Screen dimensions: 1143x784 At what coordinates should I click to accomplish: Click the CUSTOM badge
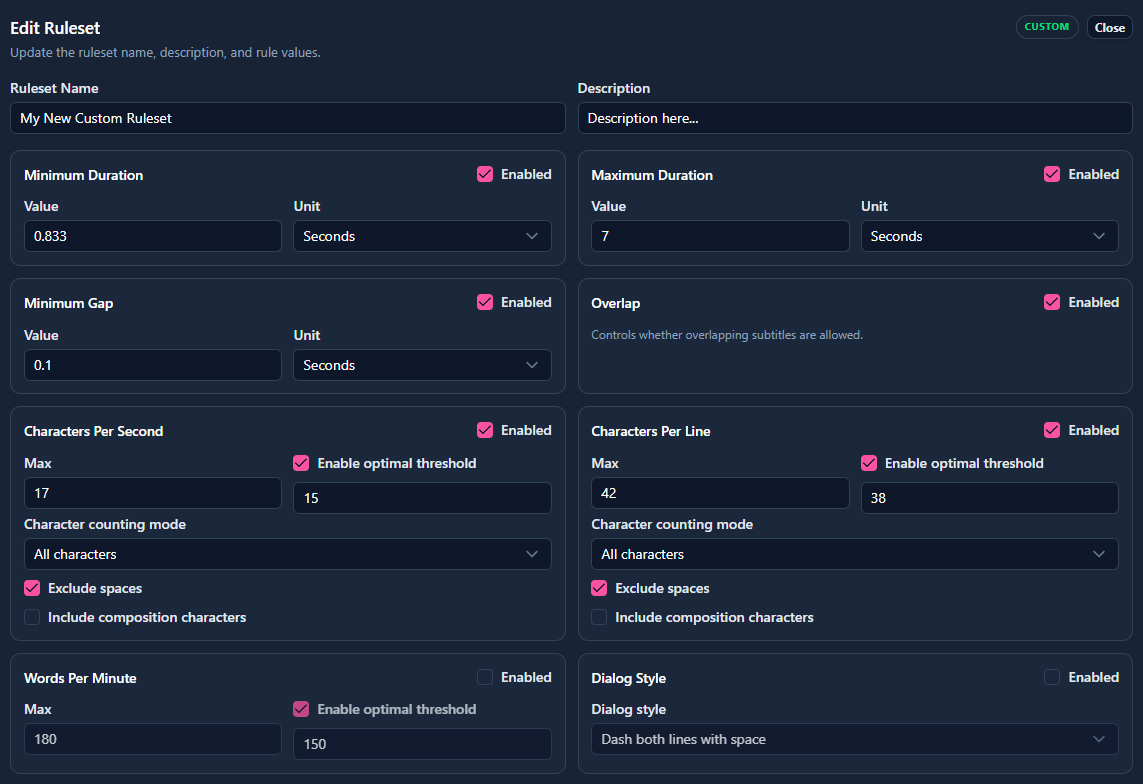click(1046, 27)
